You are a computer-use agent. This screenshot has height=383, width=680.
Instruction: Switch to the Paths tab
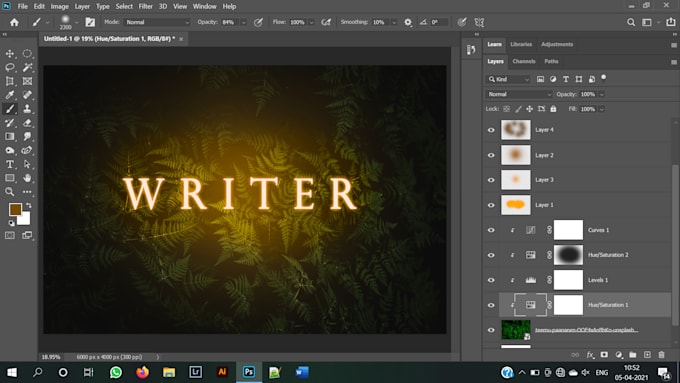click(x=551, y=62)
